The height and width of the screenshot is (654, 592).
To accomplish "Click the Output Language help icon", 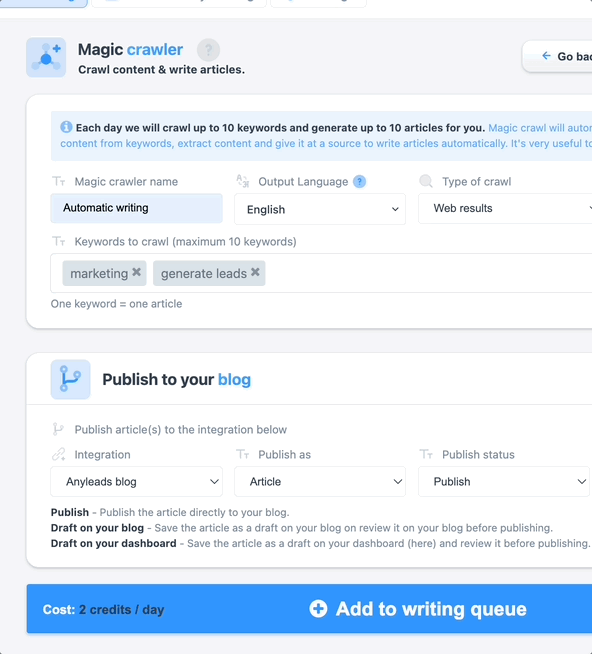I will [x=359, y=182].
